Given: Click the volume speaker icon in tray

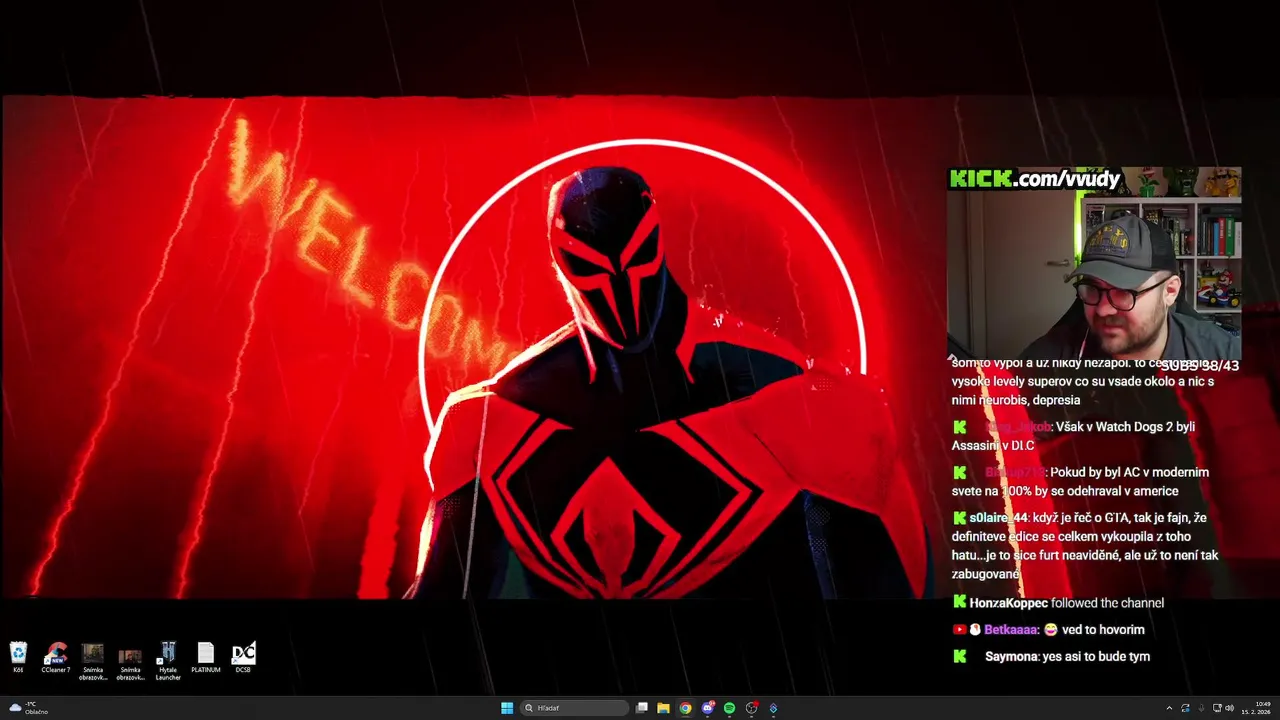Looking at the screenshot, I should point(1229,708).
